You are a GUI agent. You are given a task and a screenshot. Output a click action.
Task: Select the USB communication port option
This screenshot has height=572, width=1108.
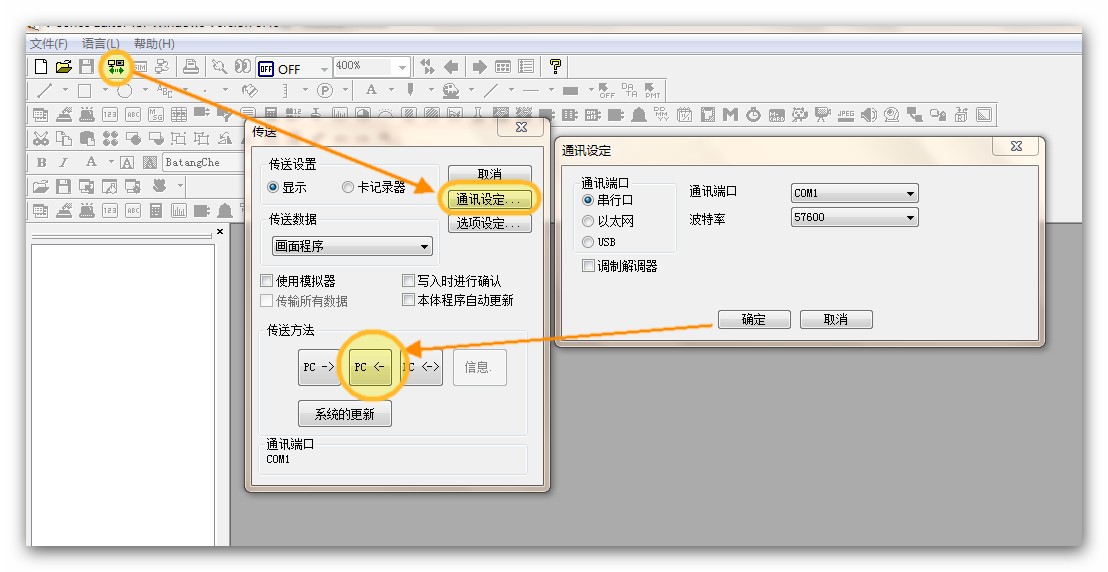(x=588, y=242)
